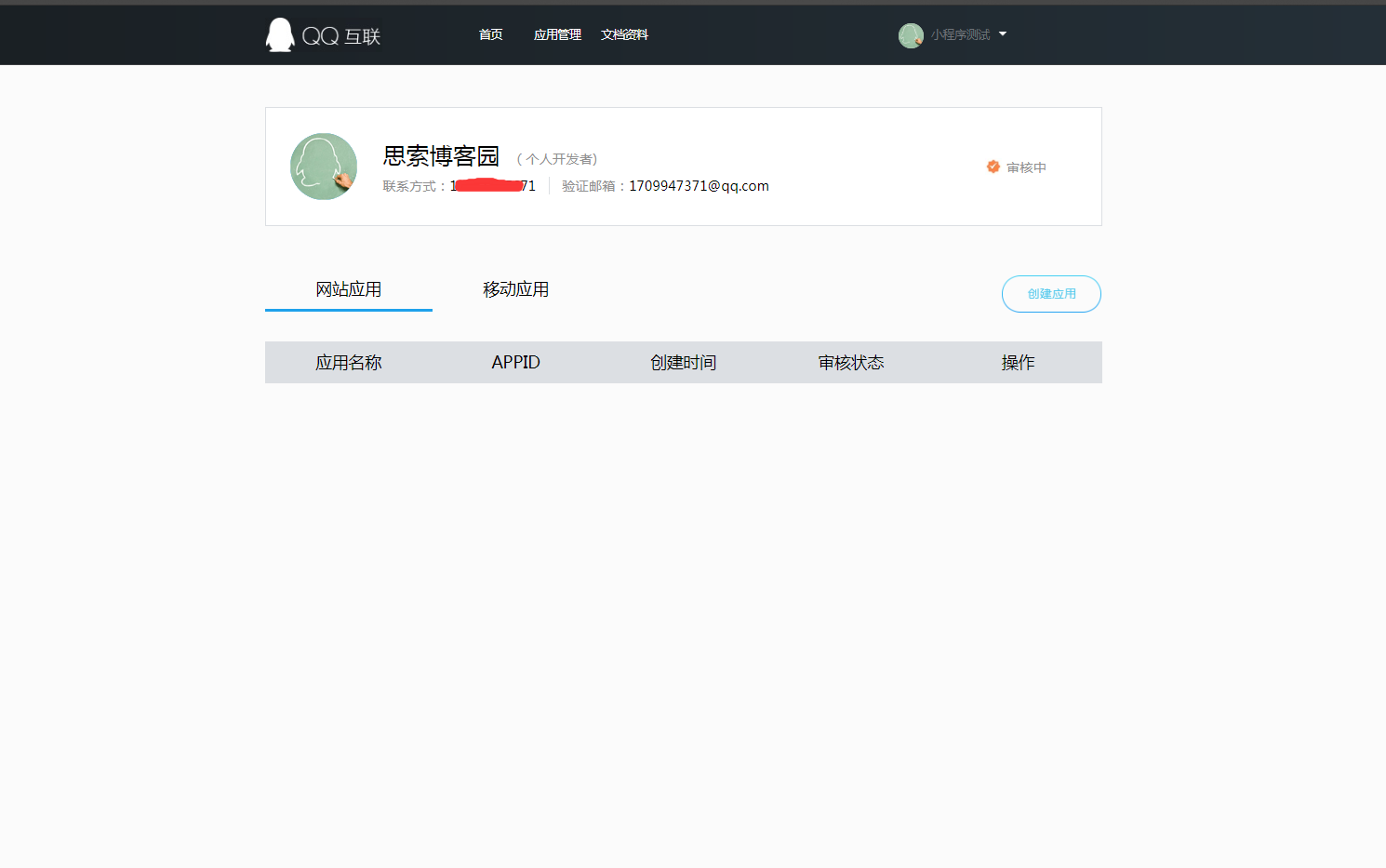Switch to the 网站应用 tab

[349, 289]
